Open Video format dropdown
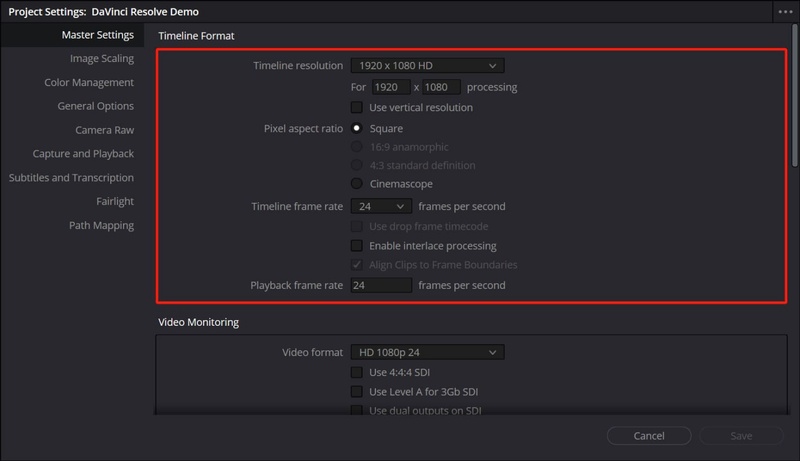The width and height of the screenshot is (800, 461). 427,352
